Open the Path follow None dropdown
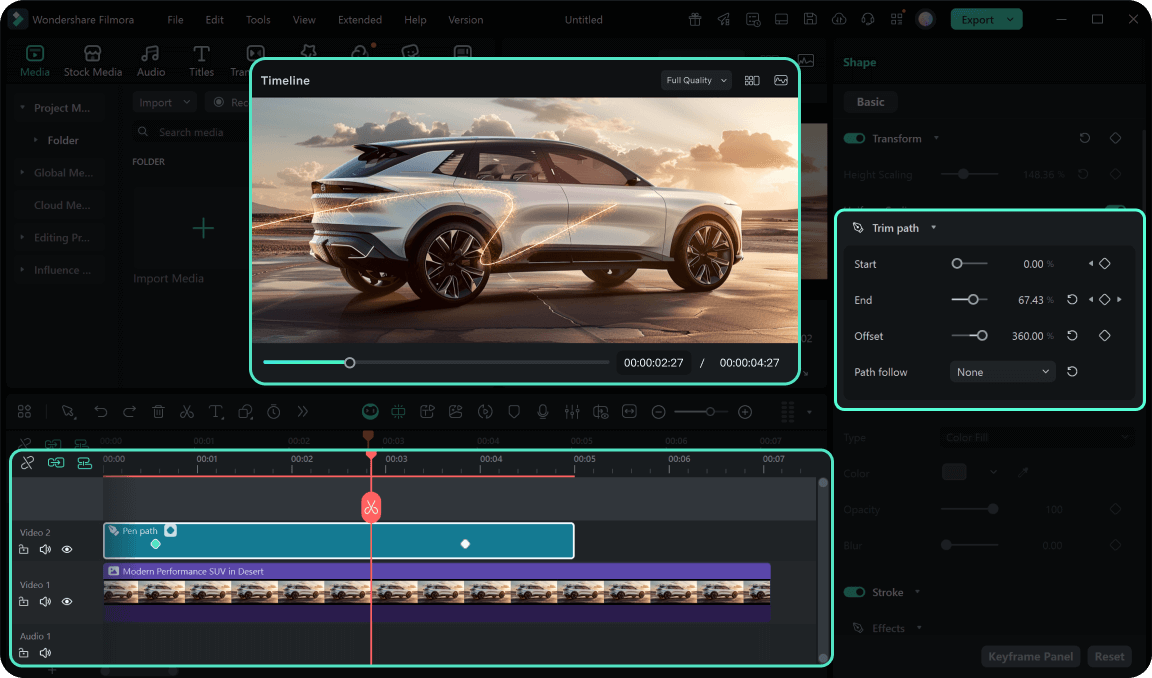The image size is (1152, 678). pos(1002,372)
